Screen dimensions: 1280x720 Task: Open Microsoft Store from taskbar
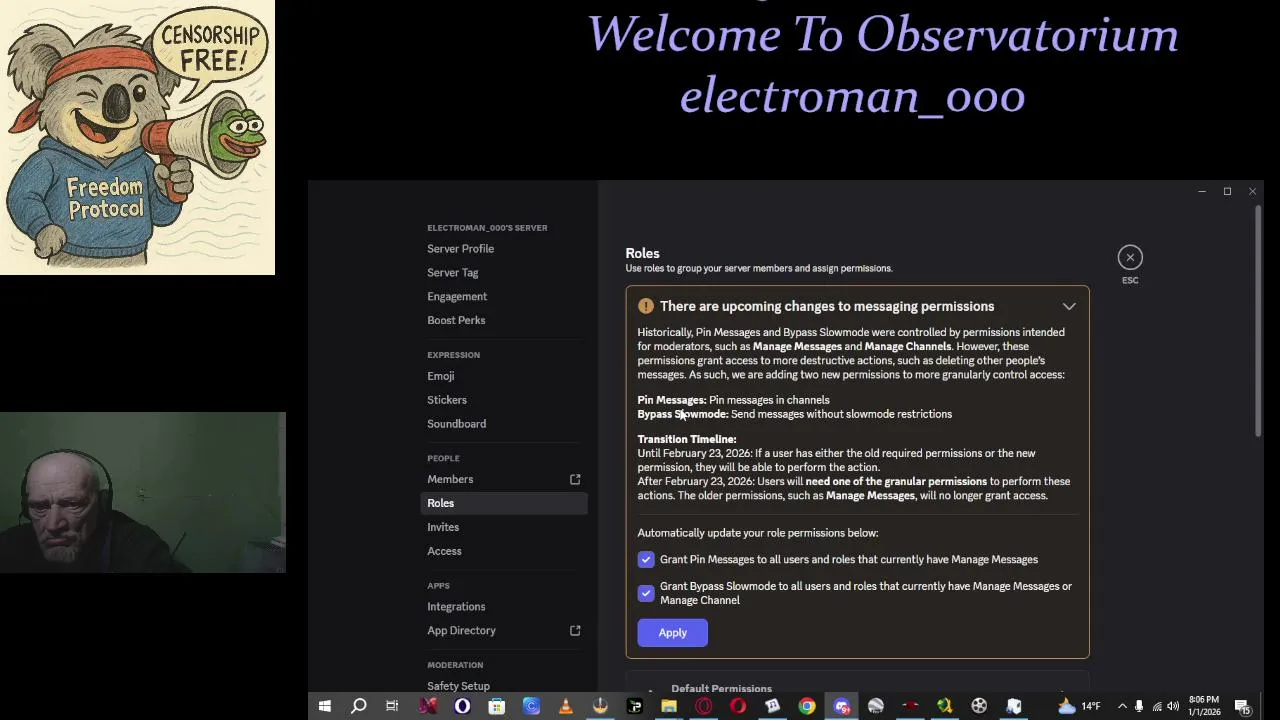point(496,707)
